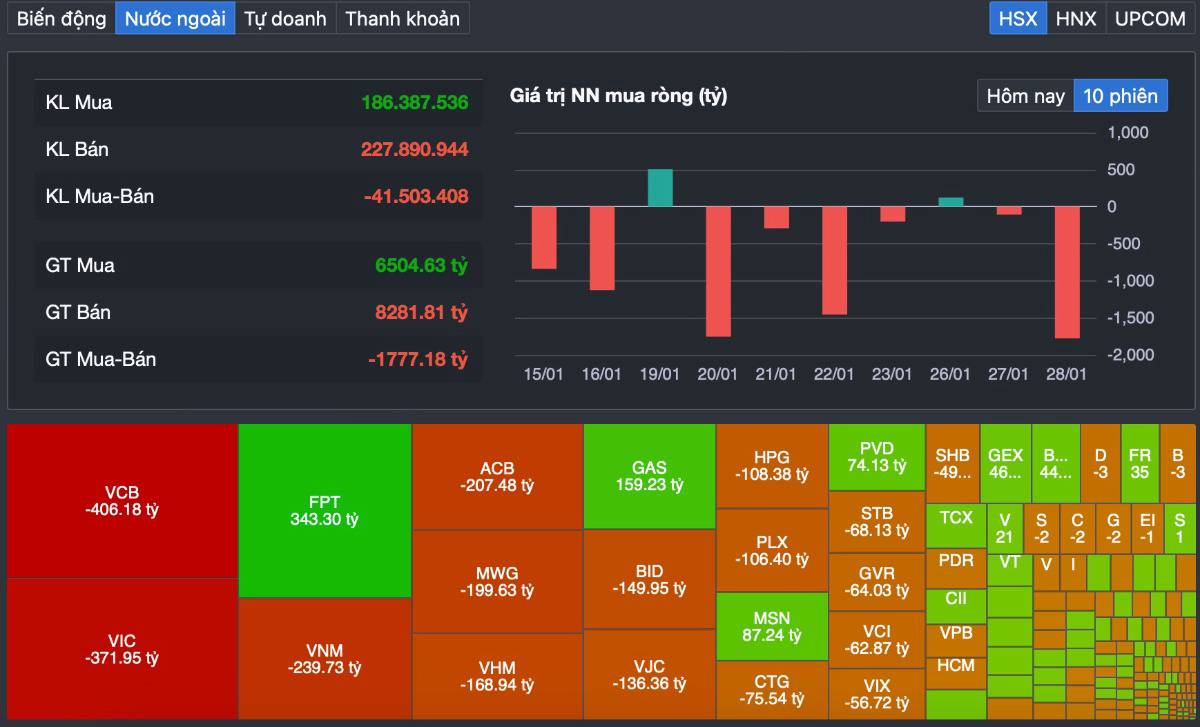Click the VNM -239.73 tỷ tile
Image resolution: width=1200 pixels, height=727 pixels.
click(x=325, y=658)
